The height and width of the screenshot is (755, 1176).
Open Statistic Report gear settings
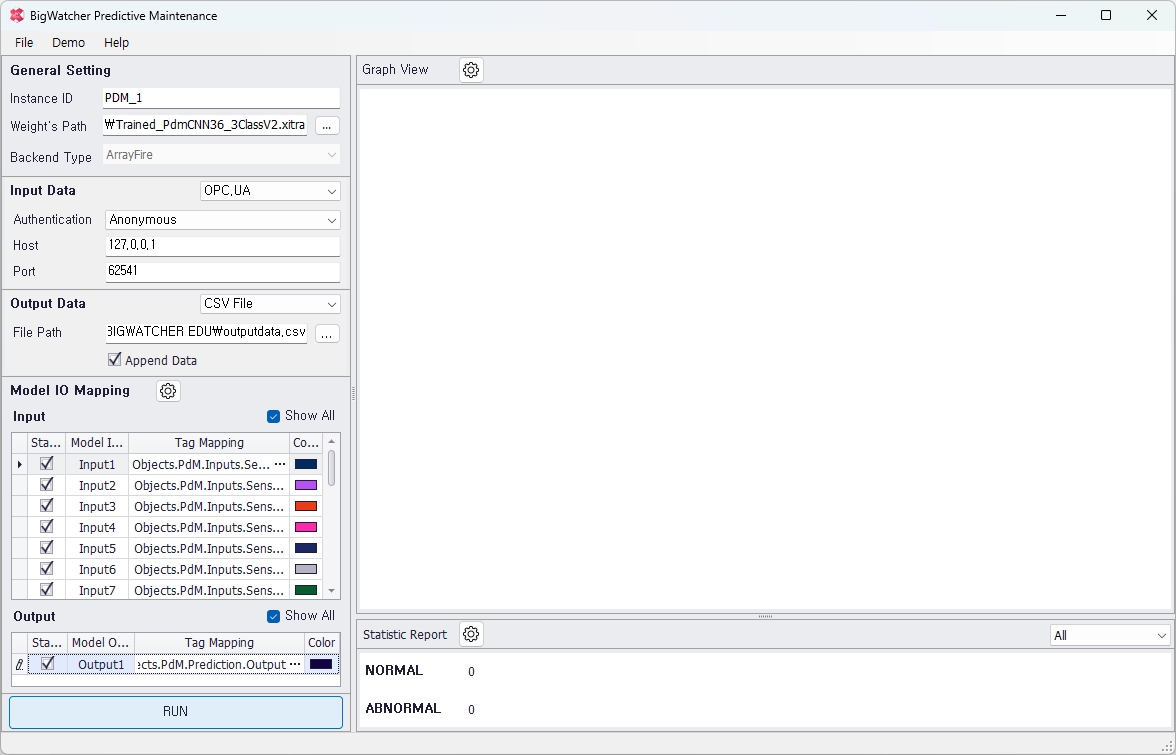pyautogui.click(x=471, y=634)
